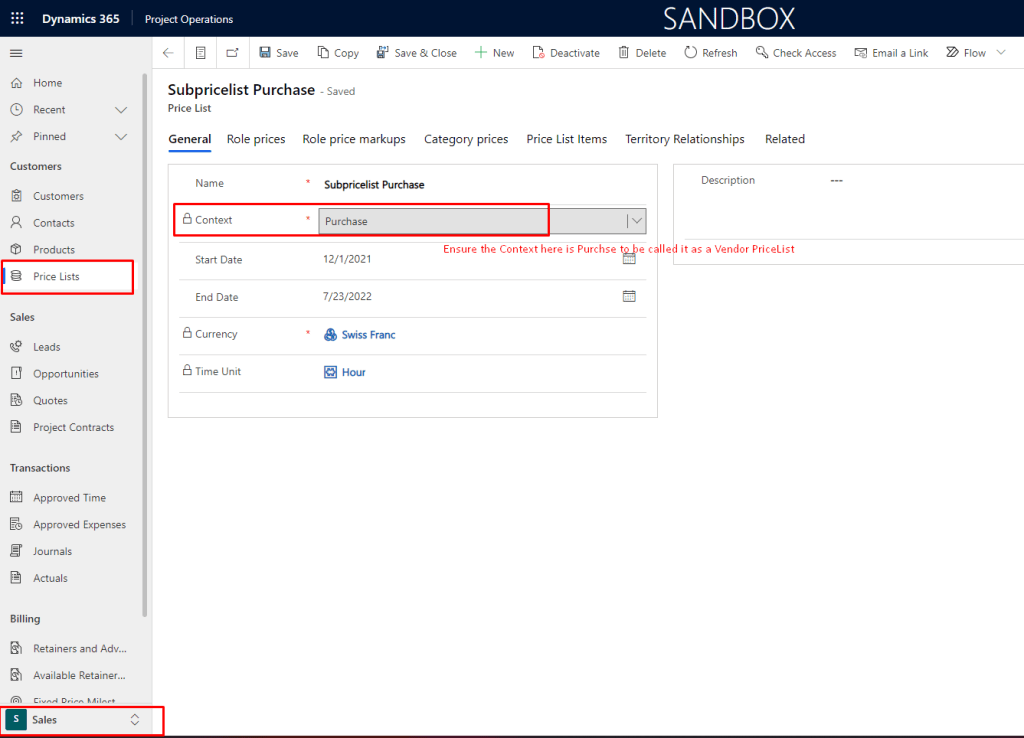The image size is (1024, 738).
Task: Open the Price List Items tab
Action: 566,139
